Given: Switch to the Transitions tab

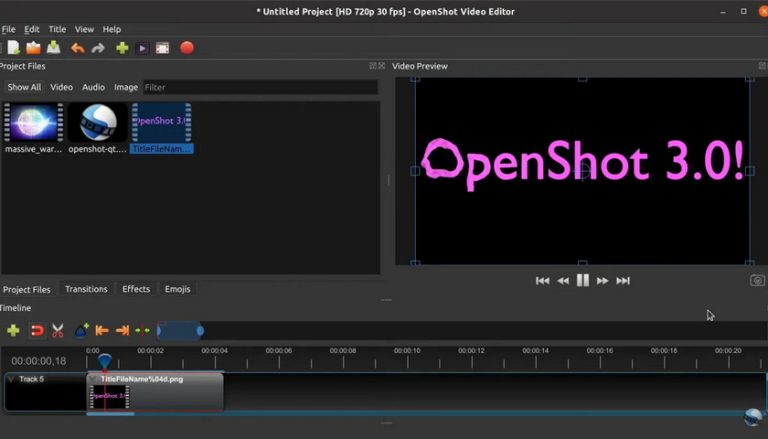Looking at the screenshot, I should tap(86, 289).
